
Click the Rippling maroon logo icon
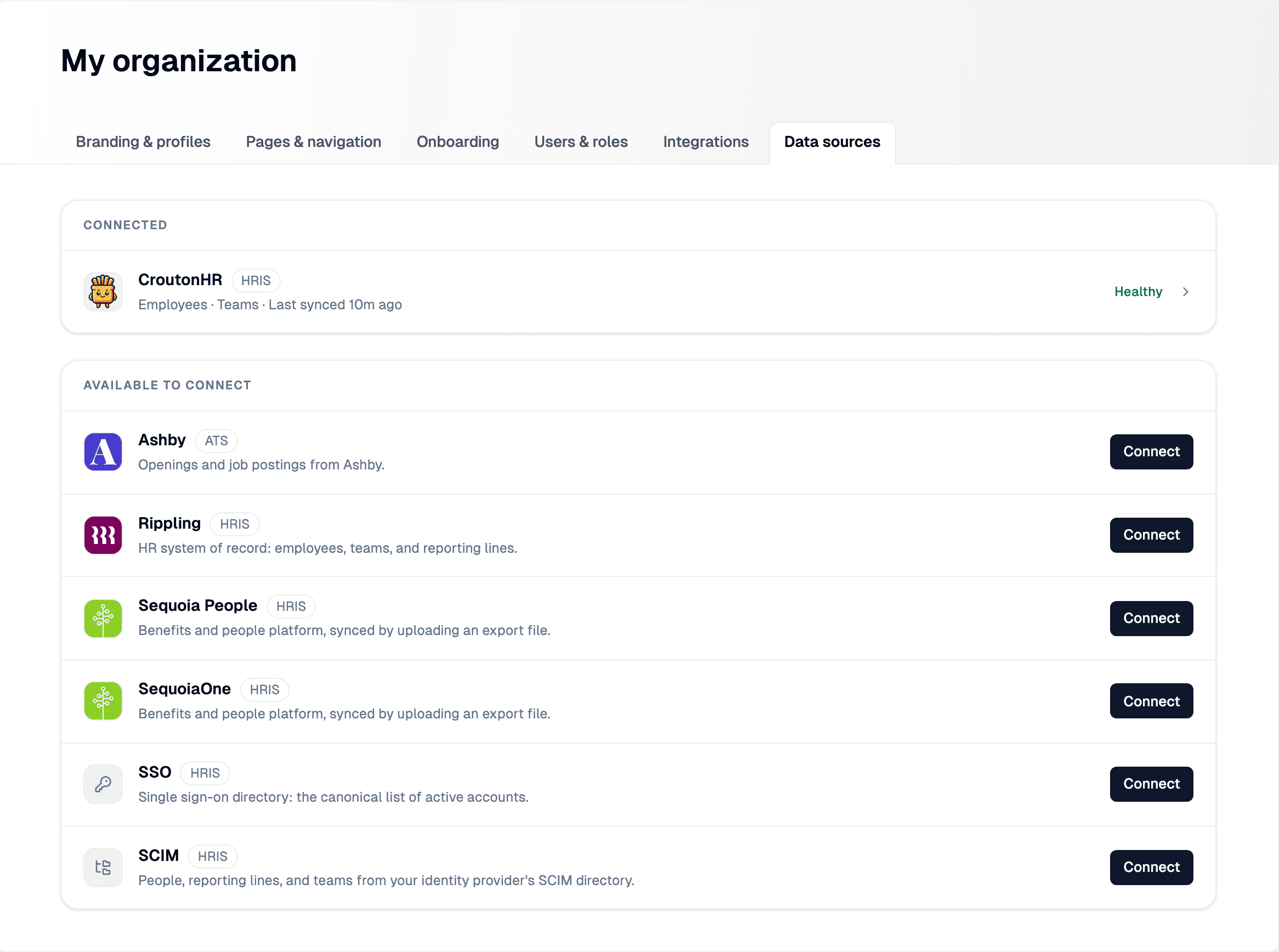(x=103, y=535)
